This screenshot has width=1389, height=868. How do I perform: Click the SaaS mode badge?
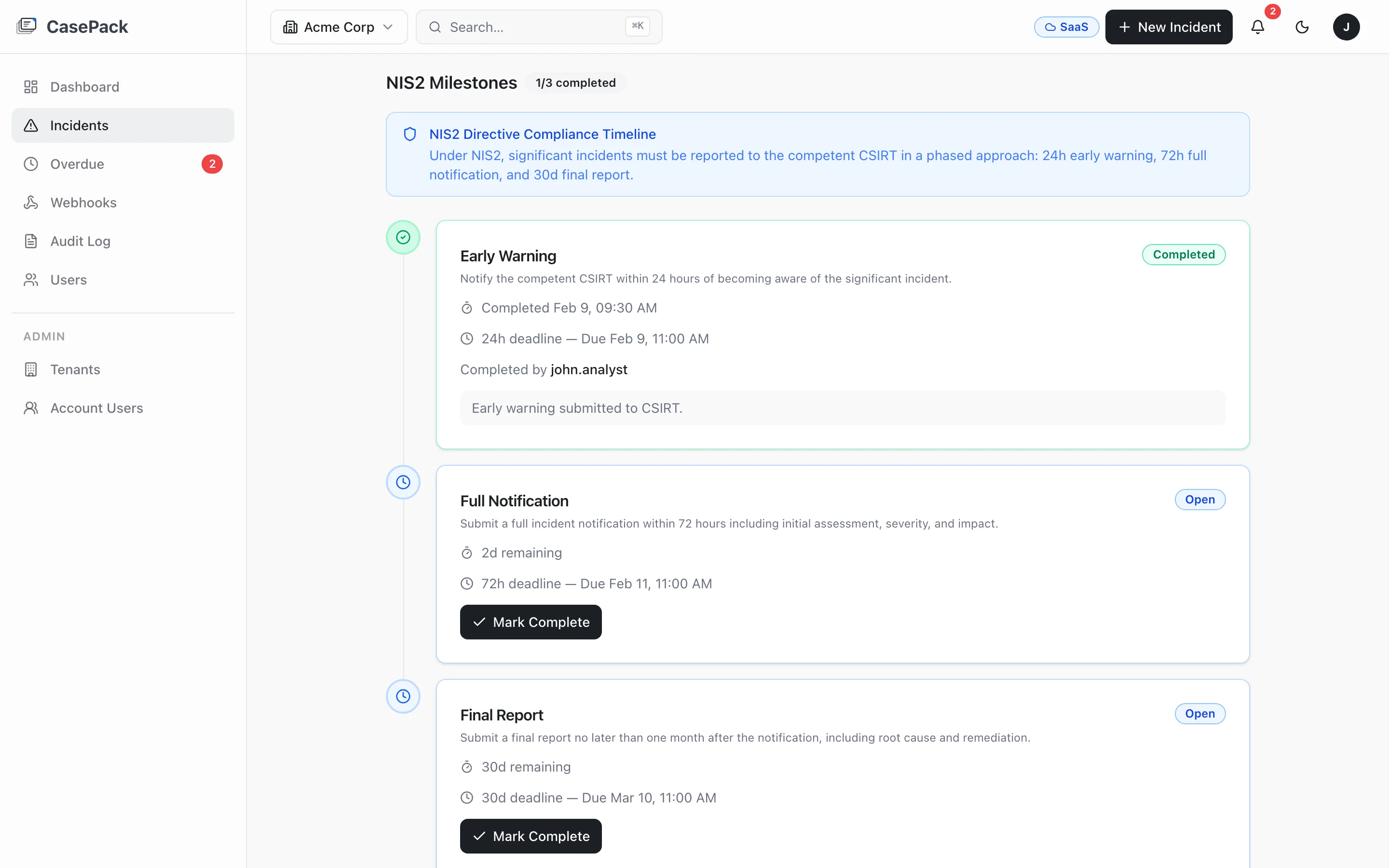tap(1066, 27)
